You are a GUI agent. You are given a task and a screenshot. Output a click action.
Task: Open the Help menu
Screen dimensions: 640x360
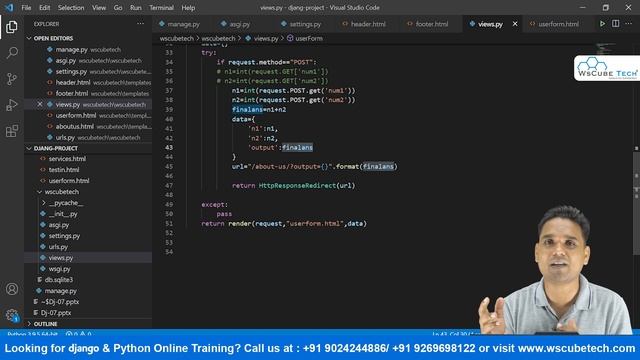pyautogui.click(x=188, y=8)
